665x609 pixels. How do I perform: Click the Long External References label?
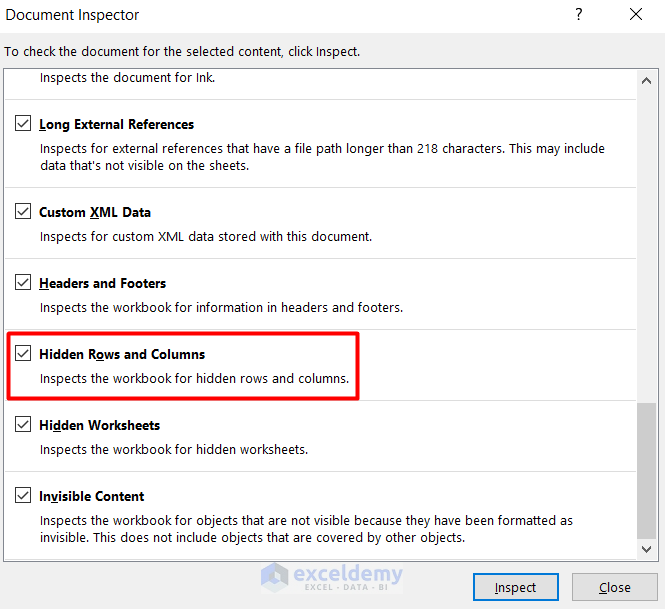click(116, 124)
